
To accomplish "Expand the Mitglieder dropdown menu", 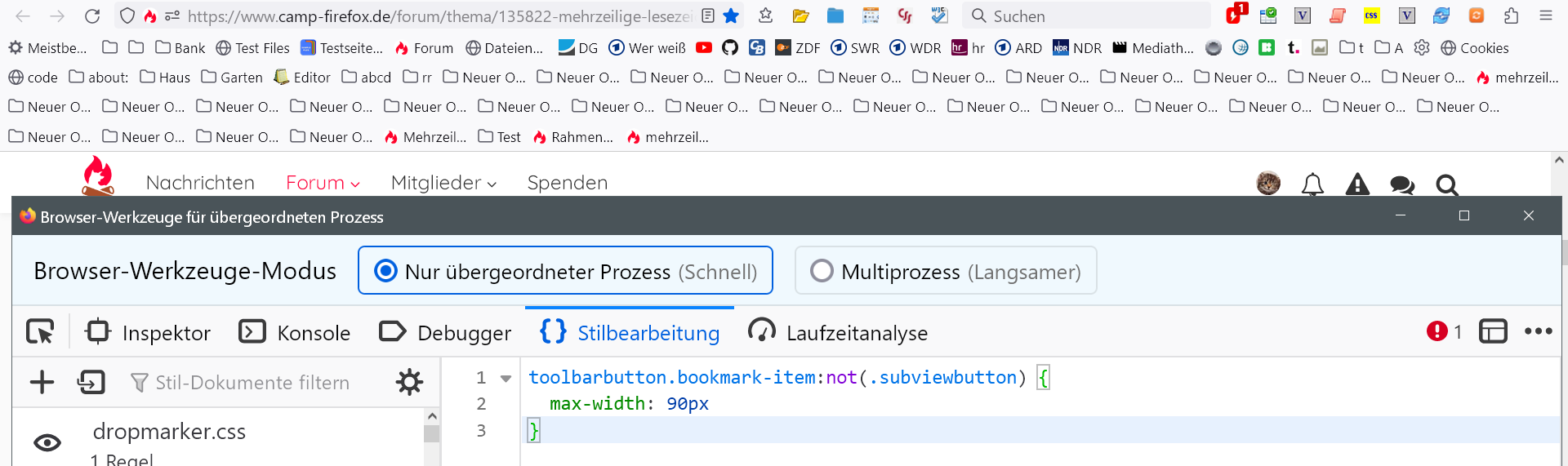I will coord(443,183).
